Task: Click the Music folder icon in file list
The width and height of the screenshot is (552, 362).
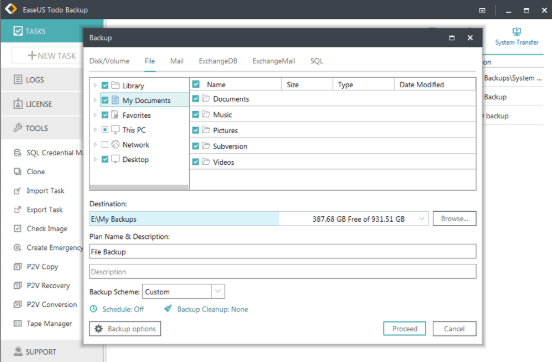Action: coord(206,114)
